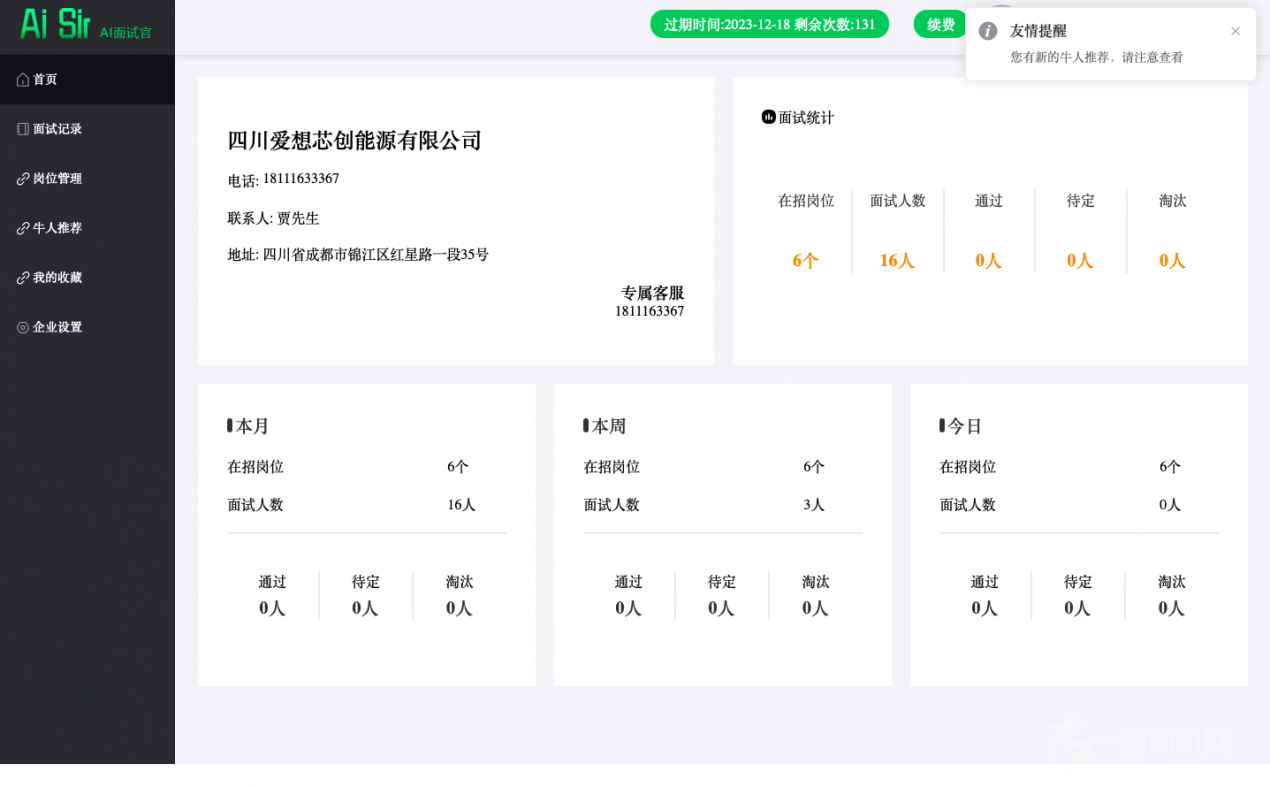Screen dimensions: 1270x787
Task: Click the orange 6个 under 在招岗位
Action: [805, 261]
